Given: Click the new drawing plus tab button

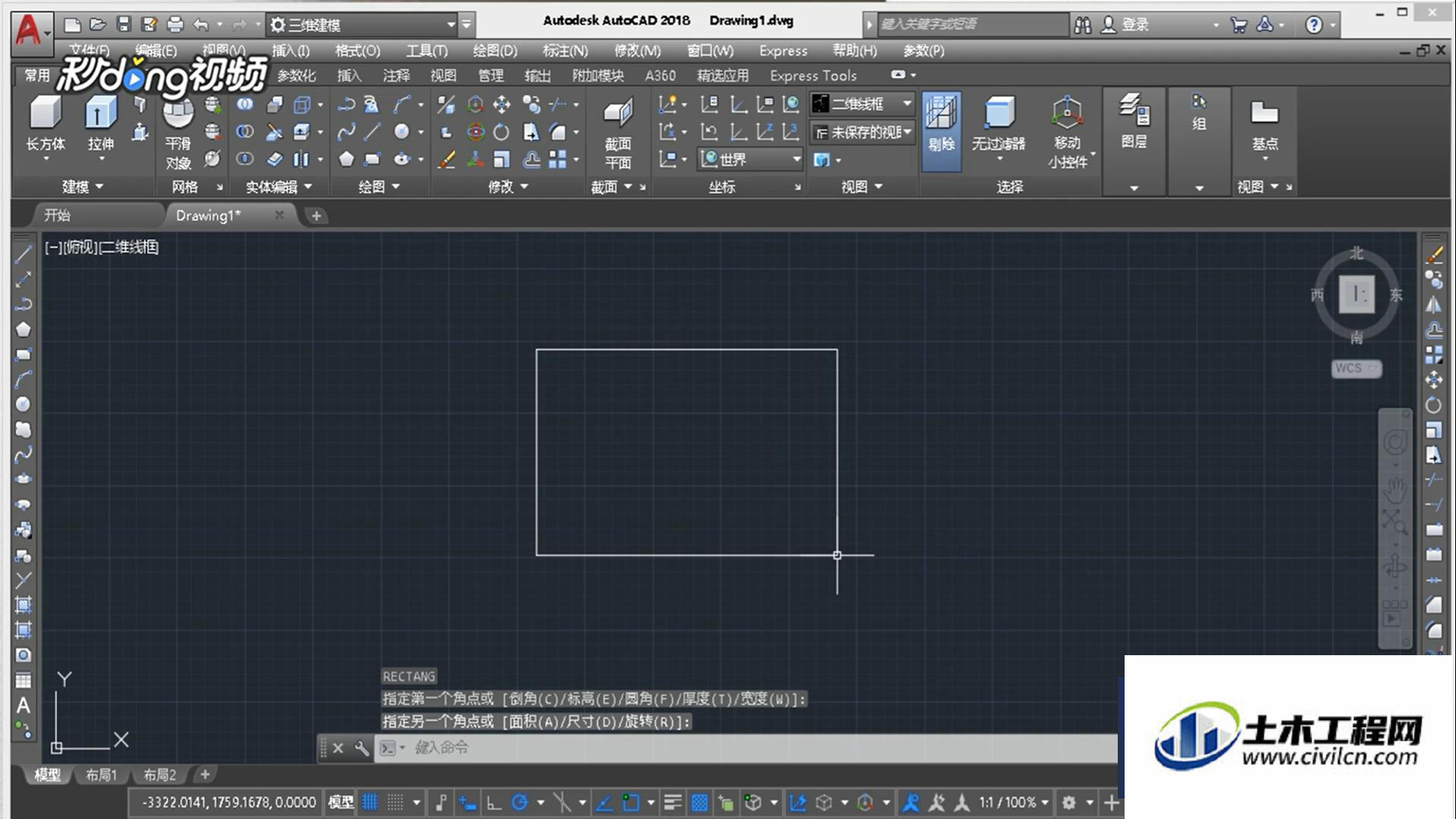Looking at the screenshot, I should 316,216.
